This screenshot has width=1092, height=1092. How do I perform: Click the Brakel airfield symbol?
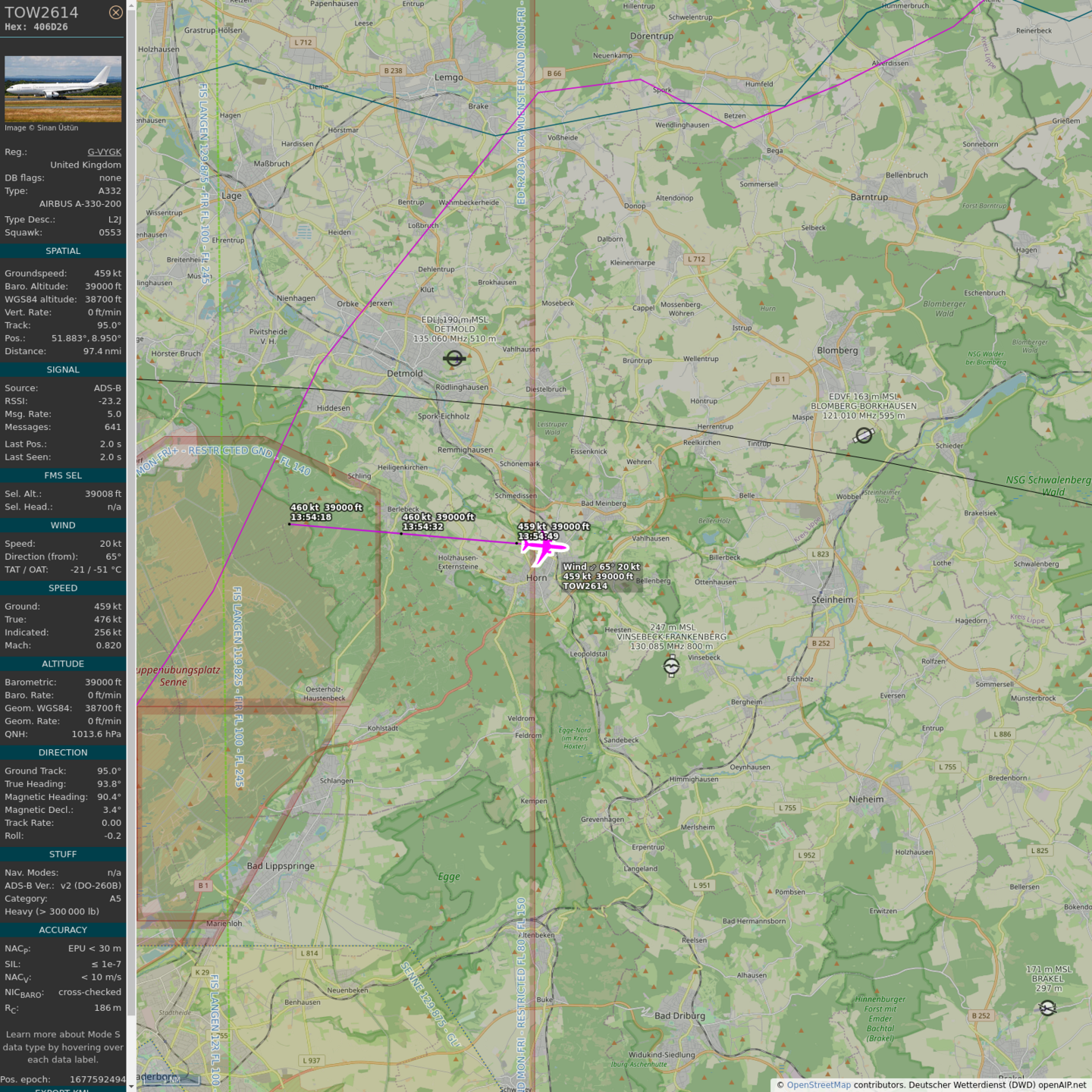(1047, 1008)
